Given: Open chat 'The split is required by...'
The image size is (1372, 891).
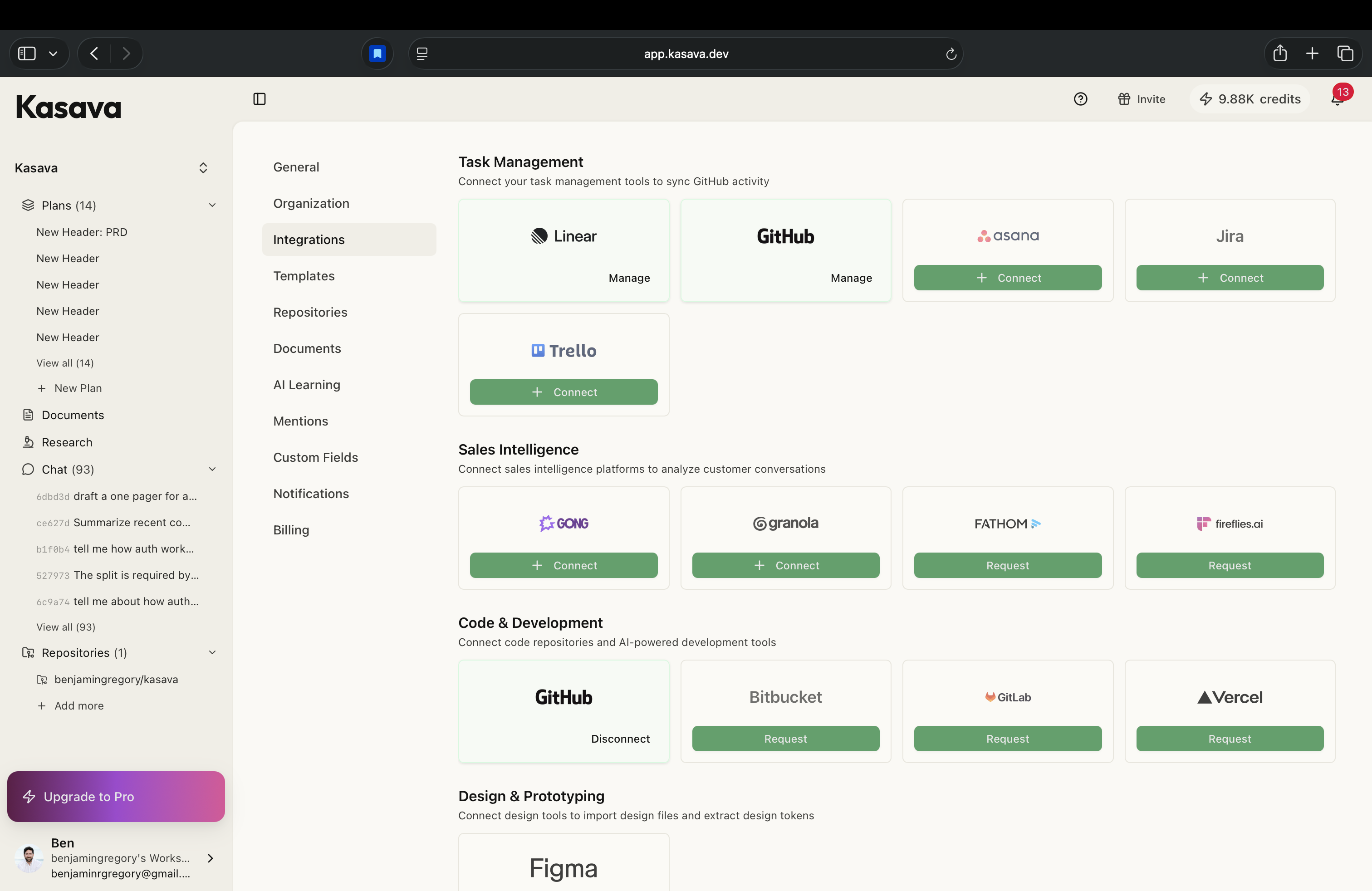Looking at the screenshot, I should 118,575.
